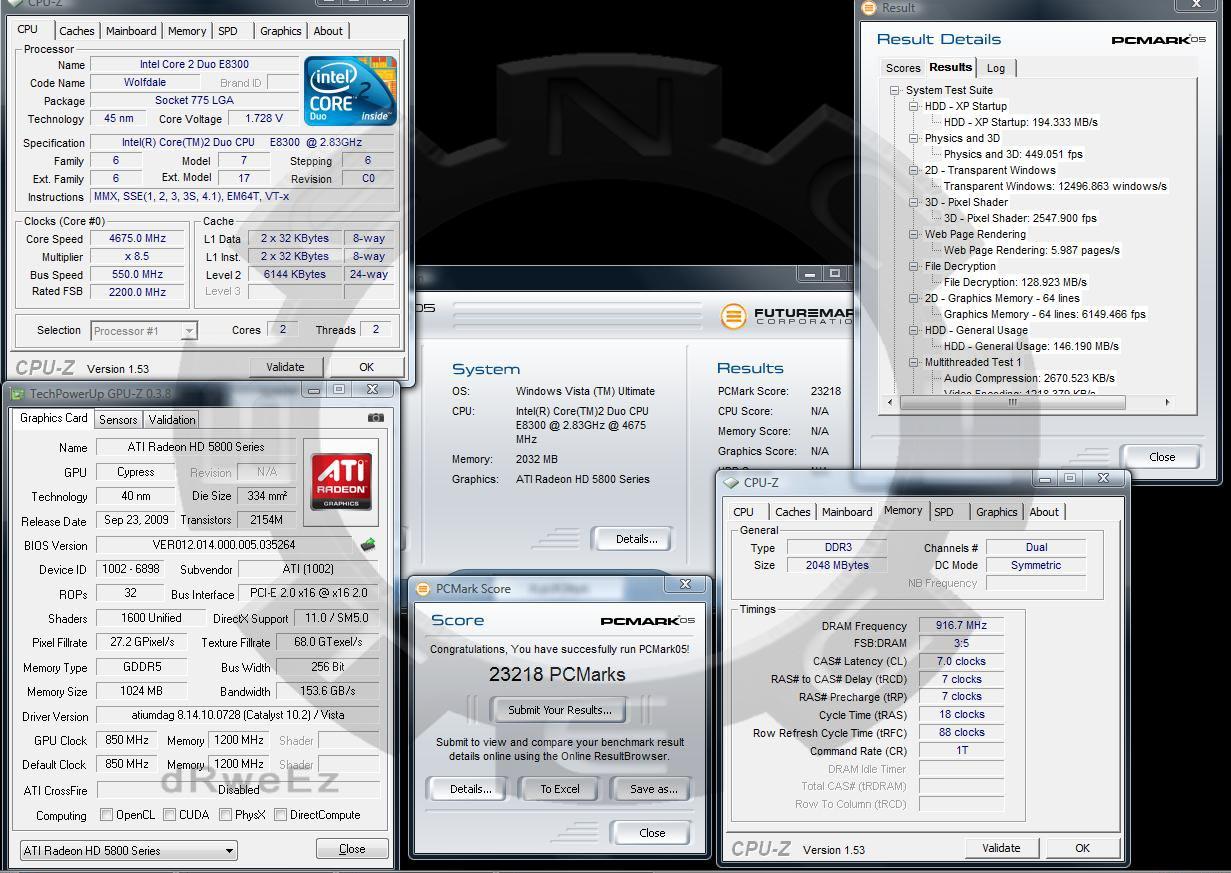Image resolution: width=1231 pixels, height=873 pixels.
Task: Collapse the File Decryption node
Action: [914, 266]
